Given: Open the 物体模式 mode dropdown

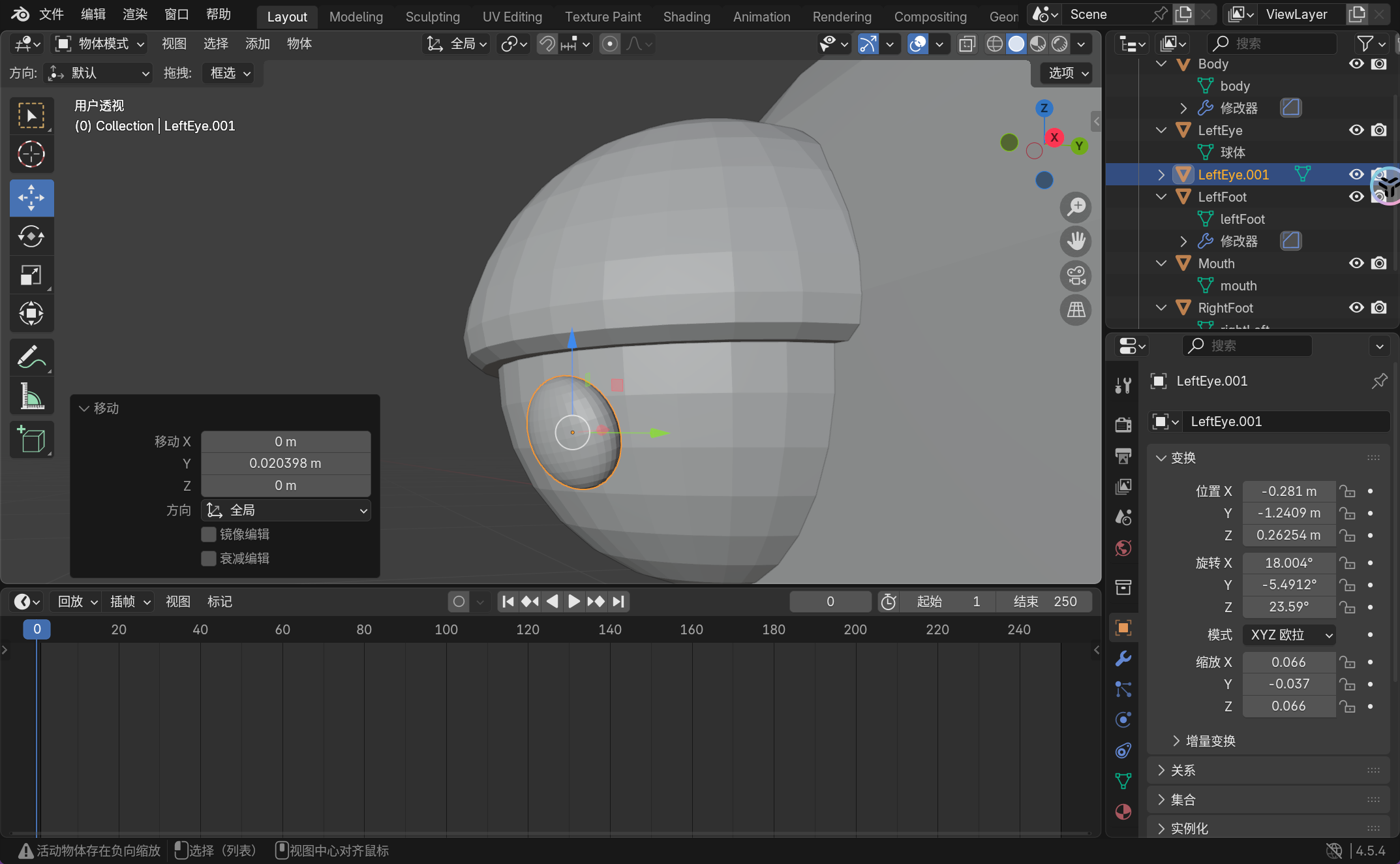Looking at the screenshot, I should (x=100, y=44).
